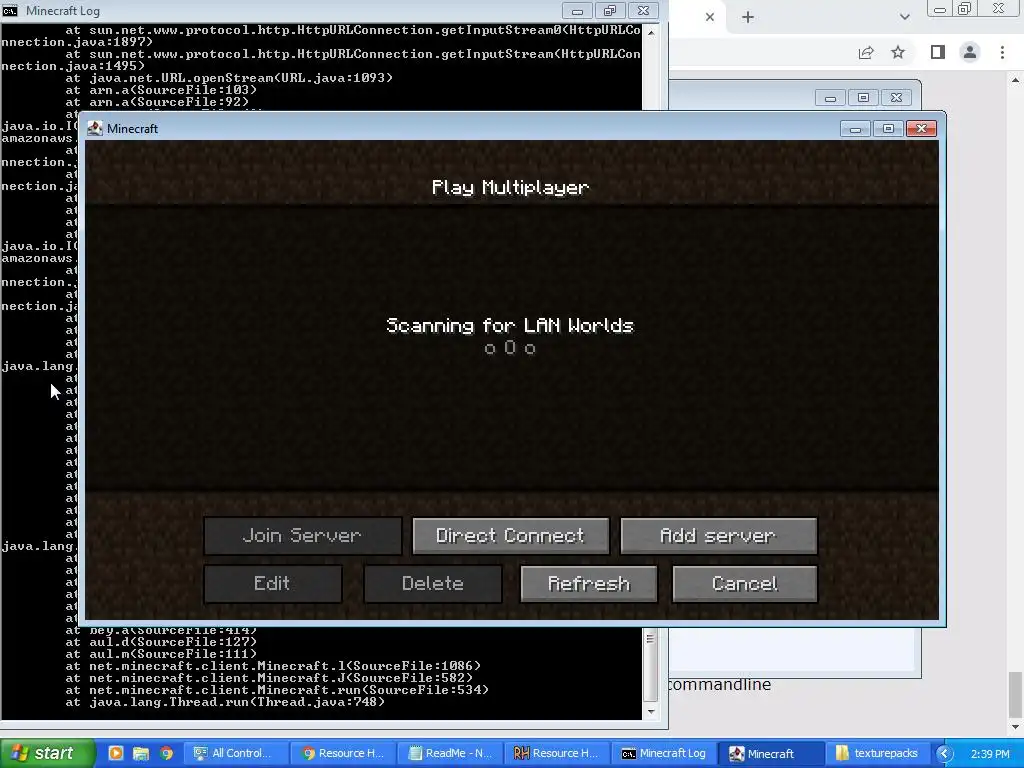Launch media player quick launch icon

click(116, 753)
